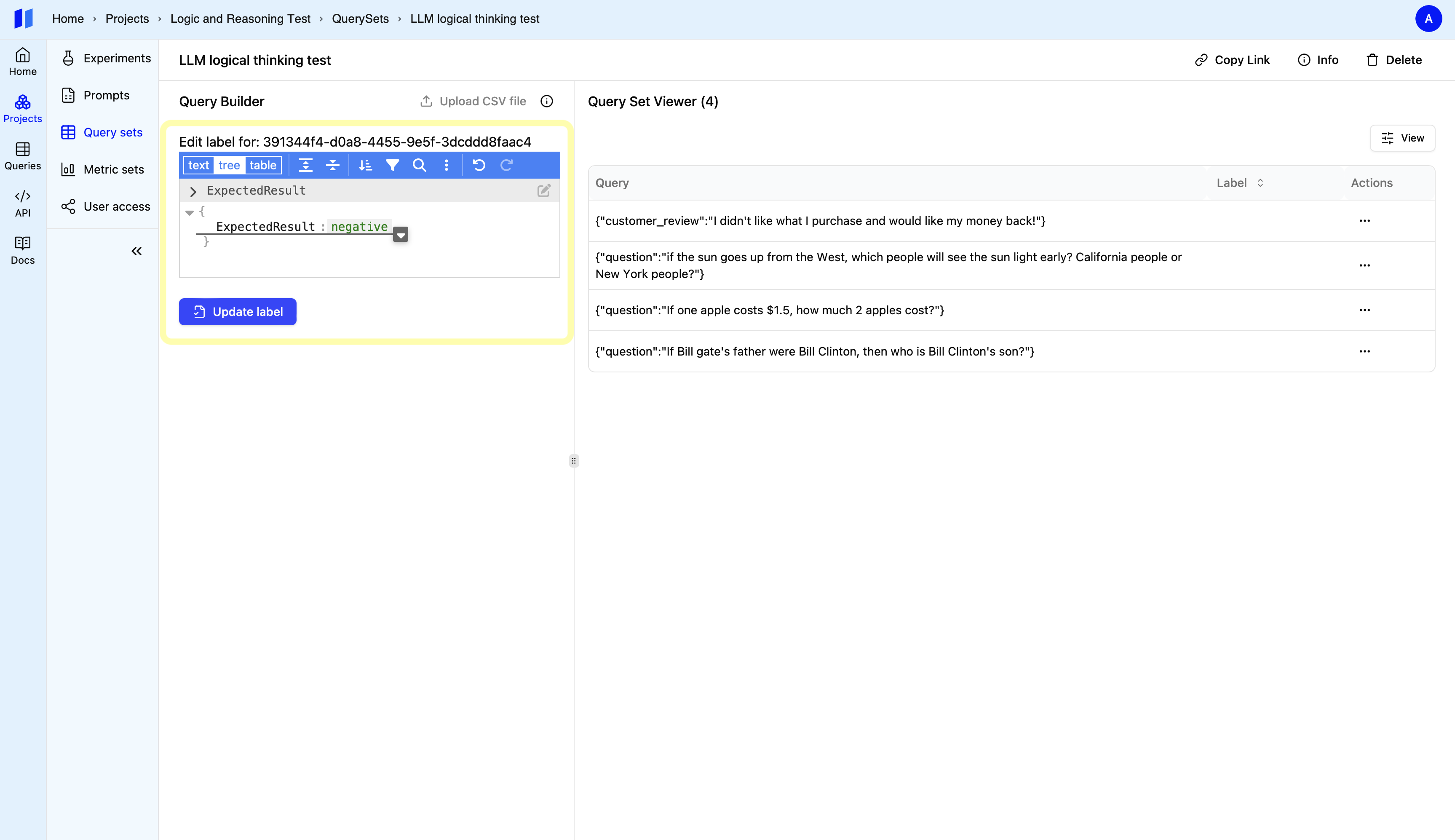Click the sort contents icon

coord(365,166)
